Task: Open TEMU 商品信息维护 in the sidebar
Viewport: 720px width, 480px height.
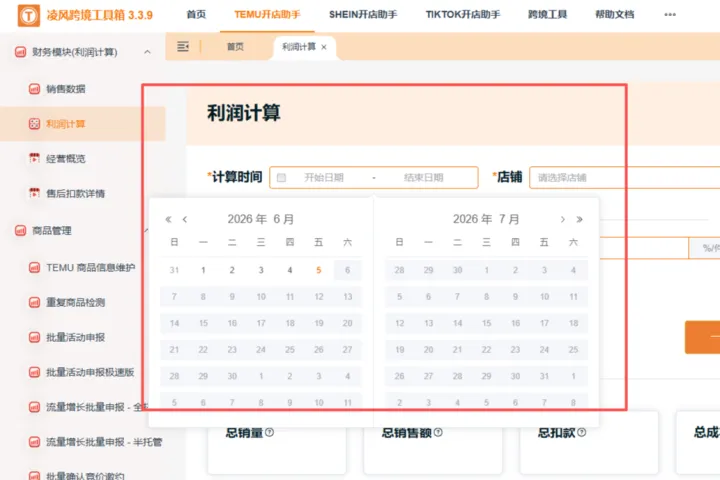Action: pos(90,267)
